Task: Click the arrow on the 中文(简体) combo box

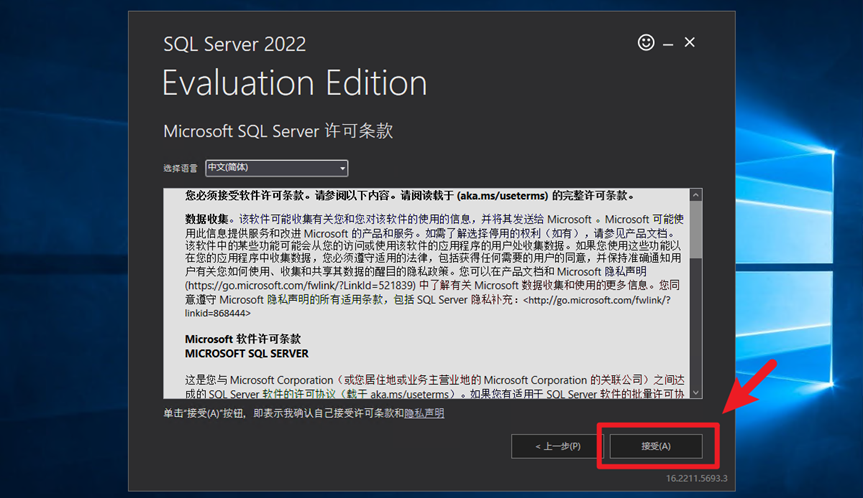Action: [x=342, y=168]
